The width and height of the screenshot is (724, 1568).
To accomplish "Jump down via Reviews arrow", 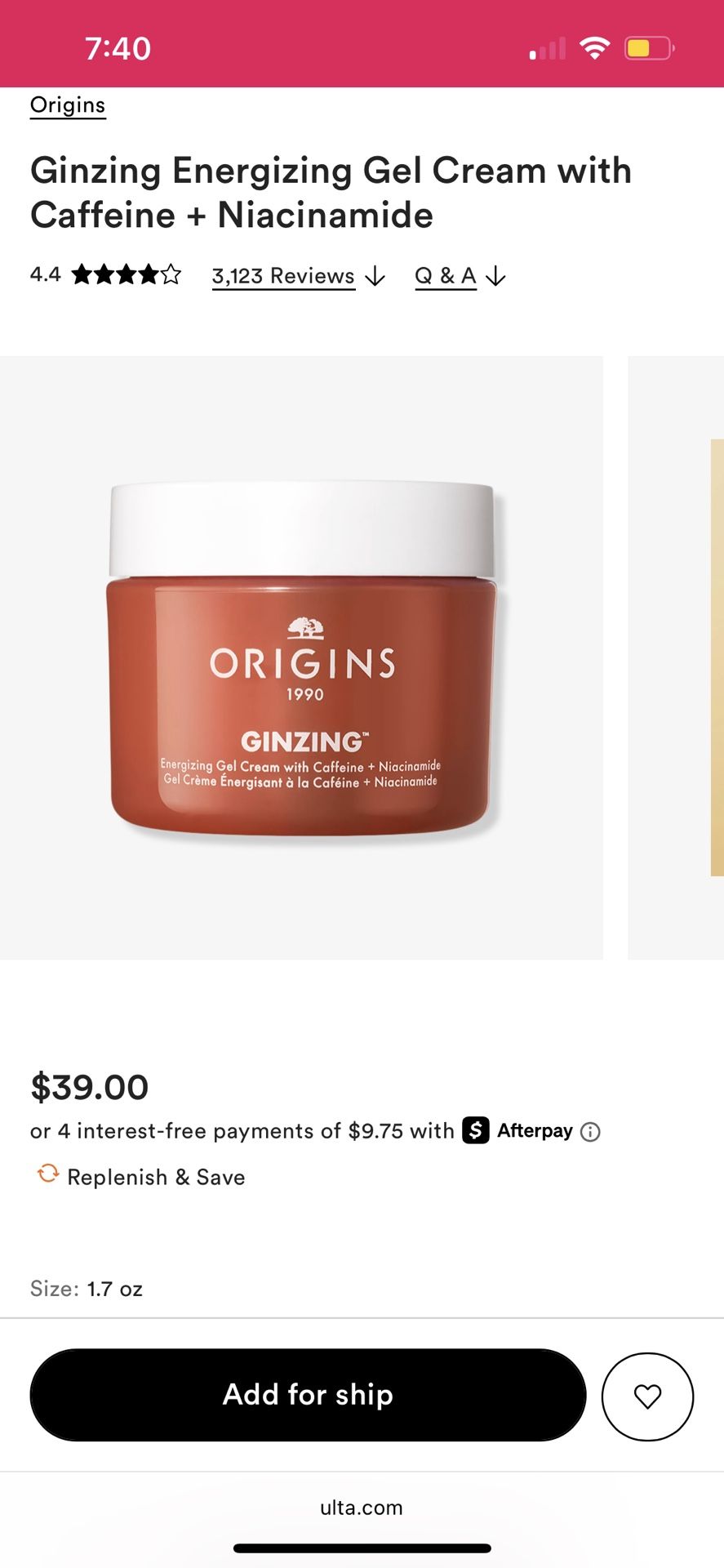I will [x=375, y=277].
